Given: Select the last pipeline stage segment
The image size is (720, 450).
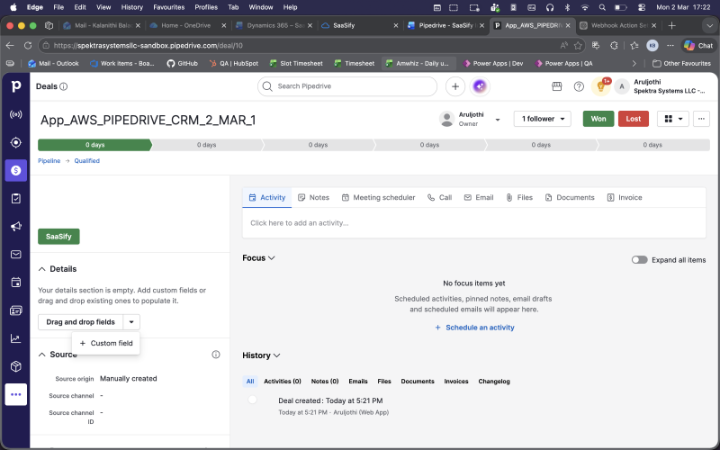Looking at the screenshot, I should point(653,145).
